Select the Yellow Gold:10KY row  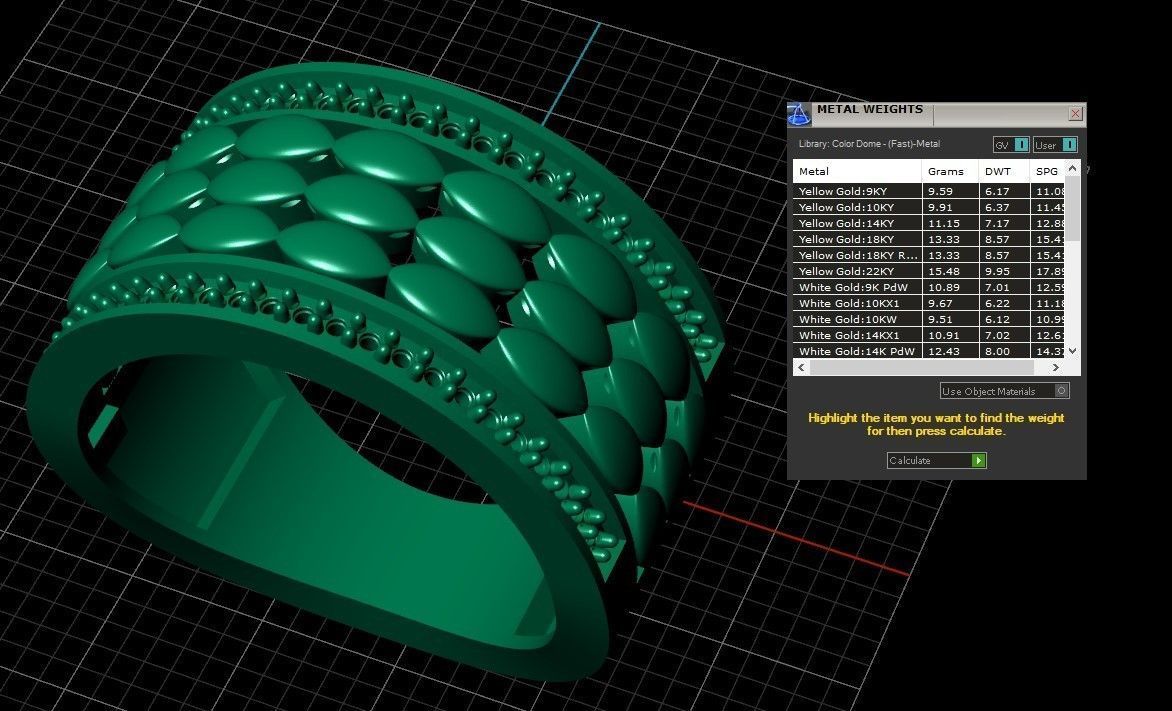click(x=929, y=207)
